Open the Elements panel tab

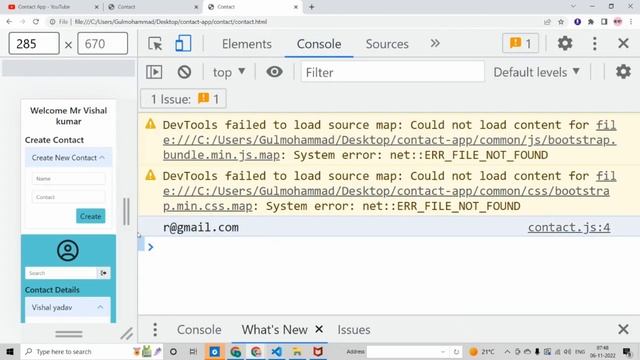click(x=247, y=44)
